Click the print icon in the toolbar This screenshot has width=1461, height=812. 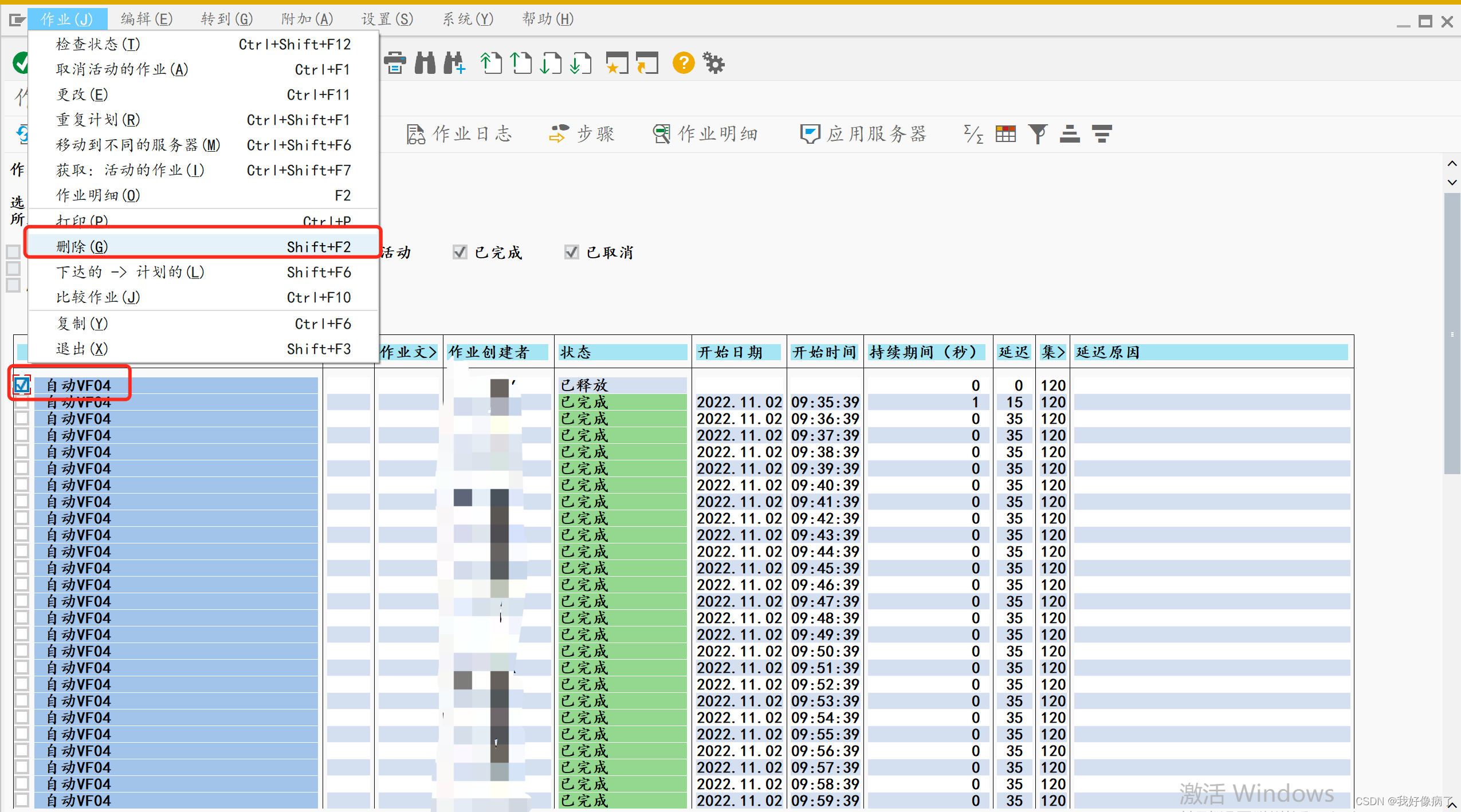pos(395,63)
